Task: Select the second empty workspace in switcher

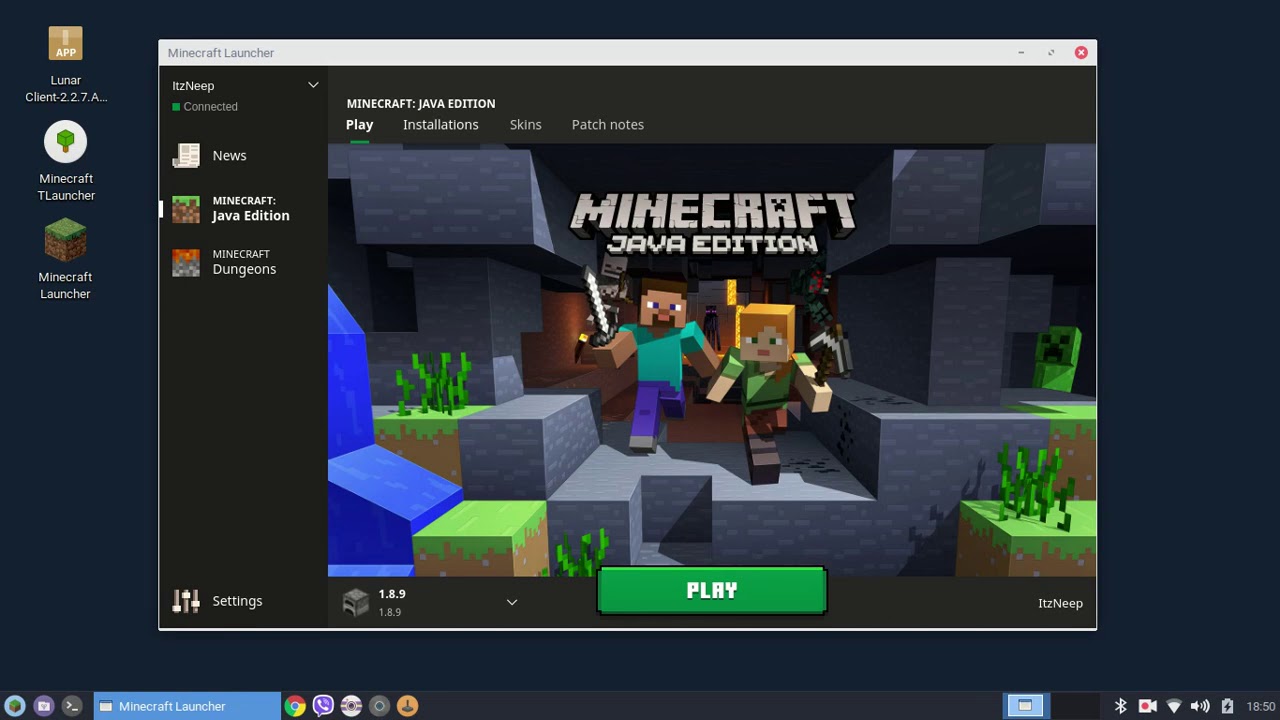Action: pos(1076,706)
